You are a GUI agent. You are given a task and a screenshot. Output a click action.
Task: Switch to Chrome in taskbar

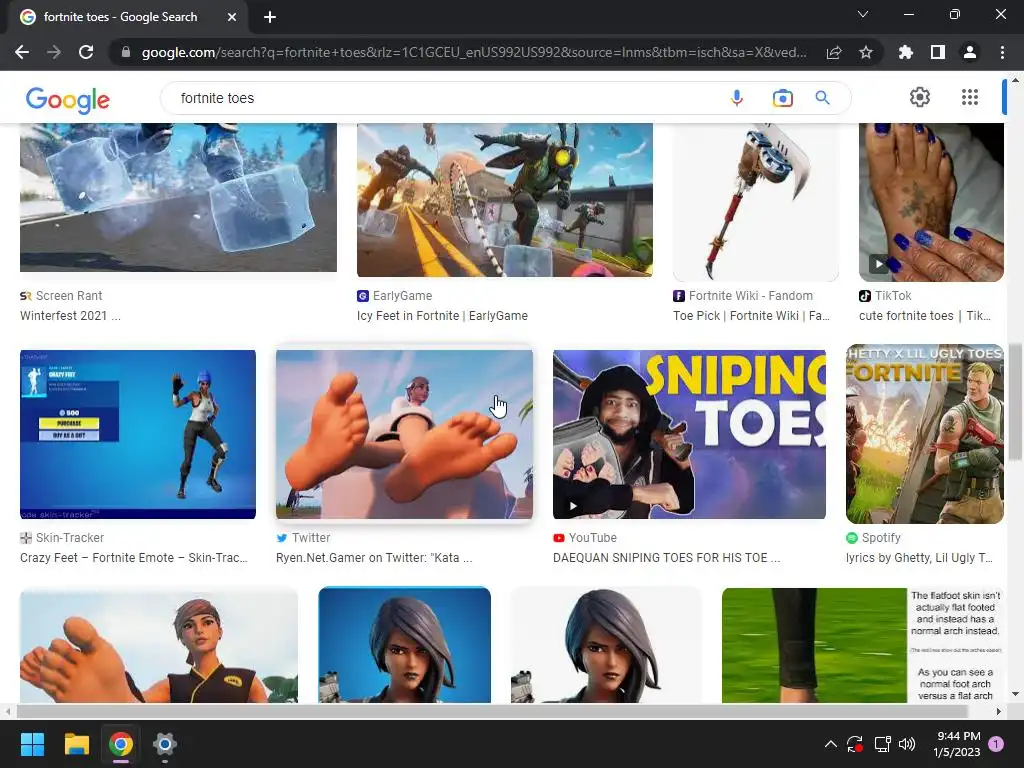click(121, 744)
